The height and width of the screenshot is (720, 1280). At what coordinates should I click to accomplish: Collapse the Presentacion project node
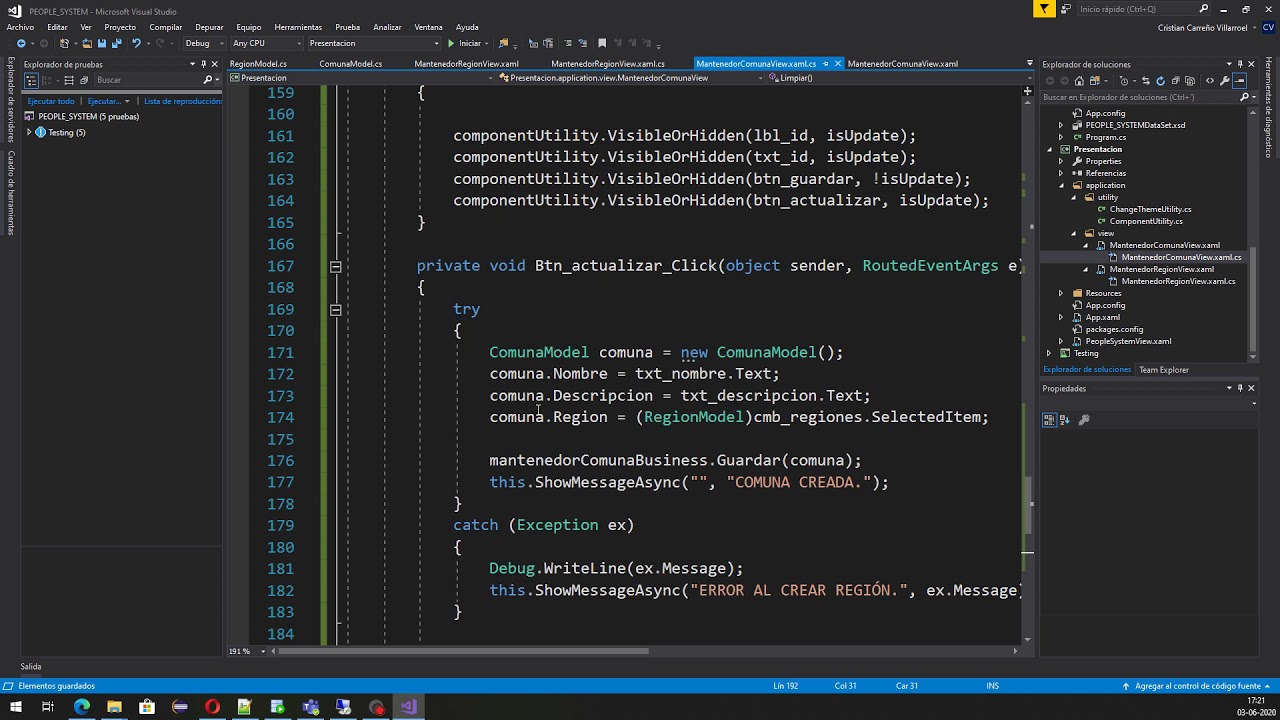tap(1050, 149)
